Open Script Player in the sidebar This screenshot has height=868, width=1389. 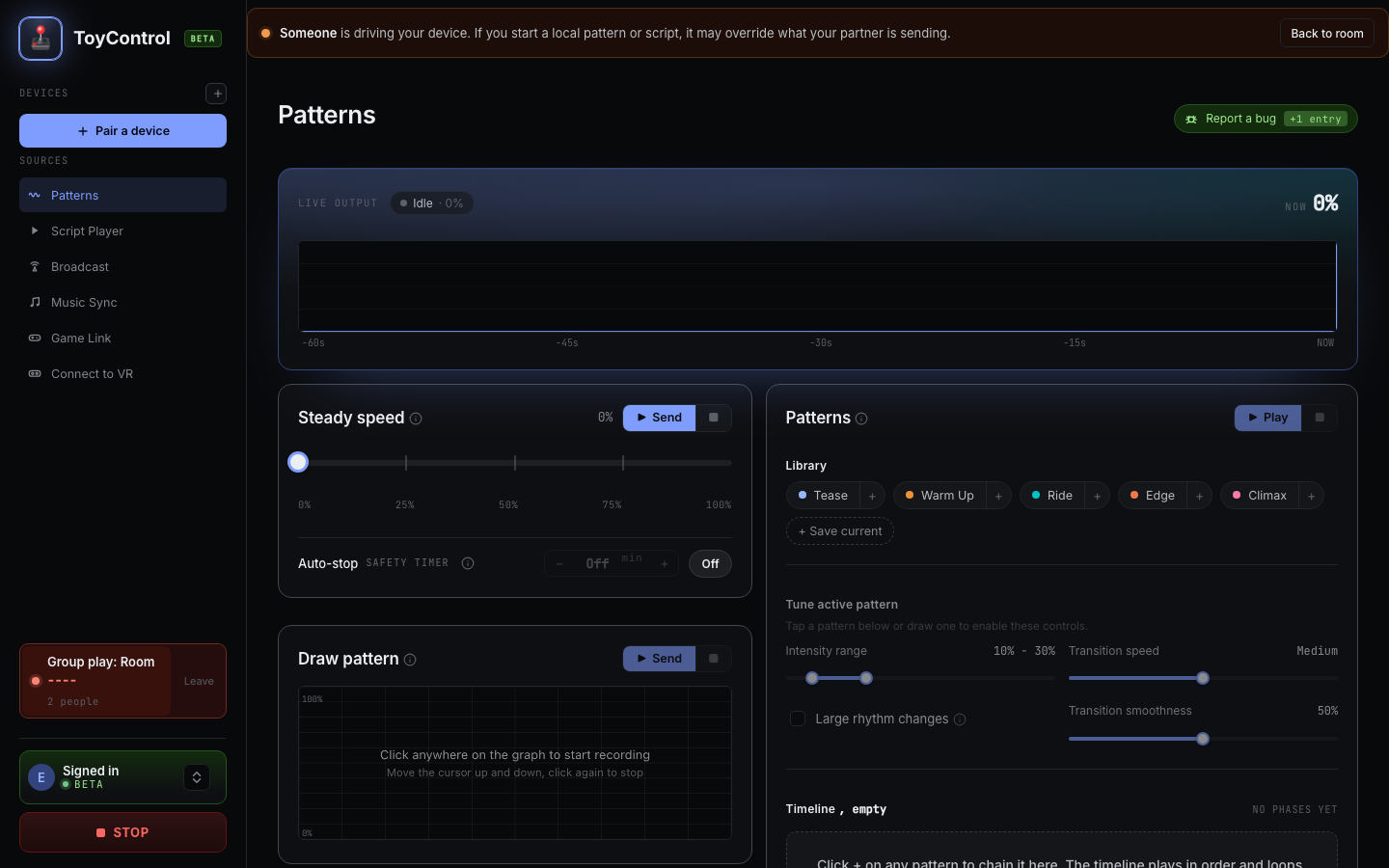tap(123, 231)
